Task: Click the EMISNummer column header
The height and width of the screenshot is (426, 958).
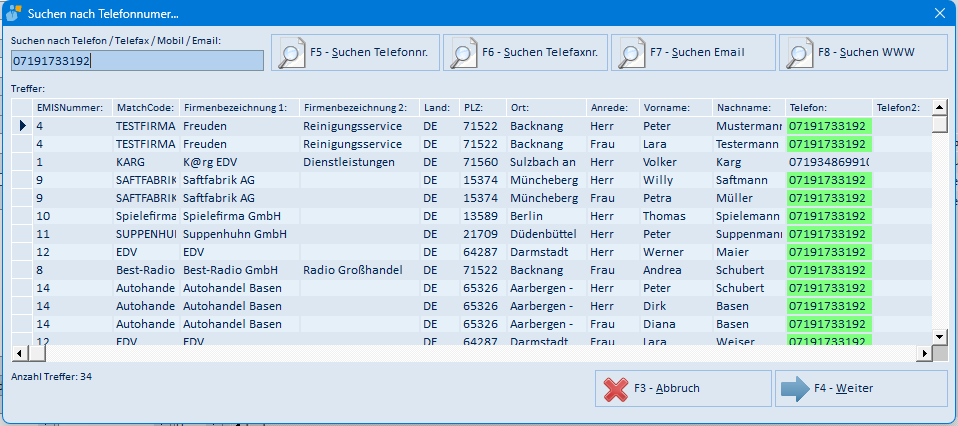Action: [x=74, y=108]
